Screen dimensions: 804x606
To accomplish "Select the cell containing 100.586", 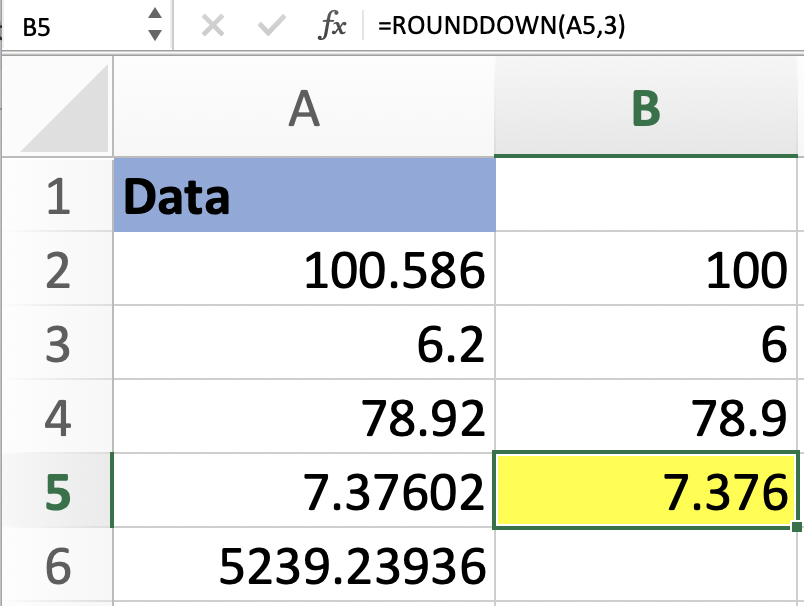I will (304, 271).
